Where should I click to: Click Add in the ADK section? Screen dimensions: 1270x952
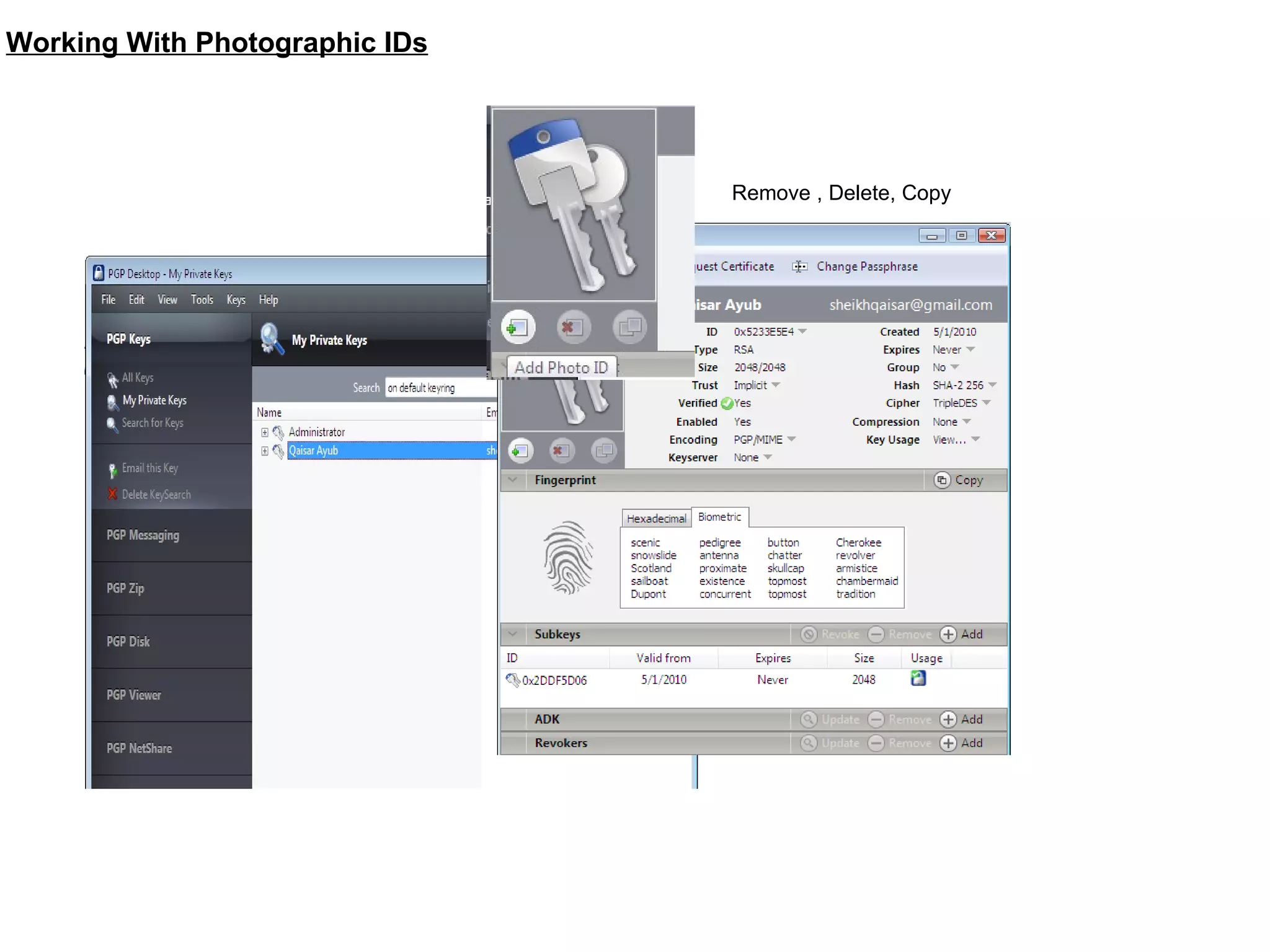(x=961, y=719)
